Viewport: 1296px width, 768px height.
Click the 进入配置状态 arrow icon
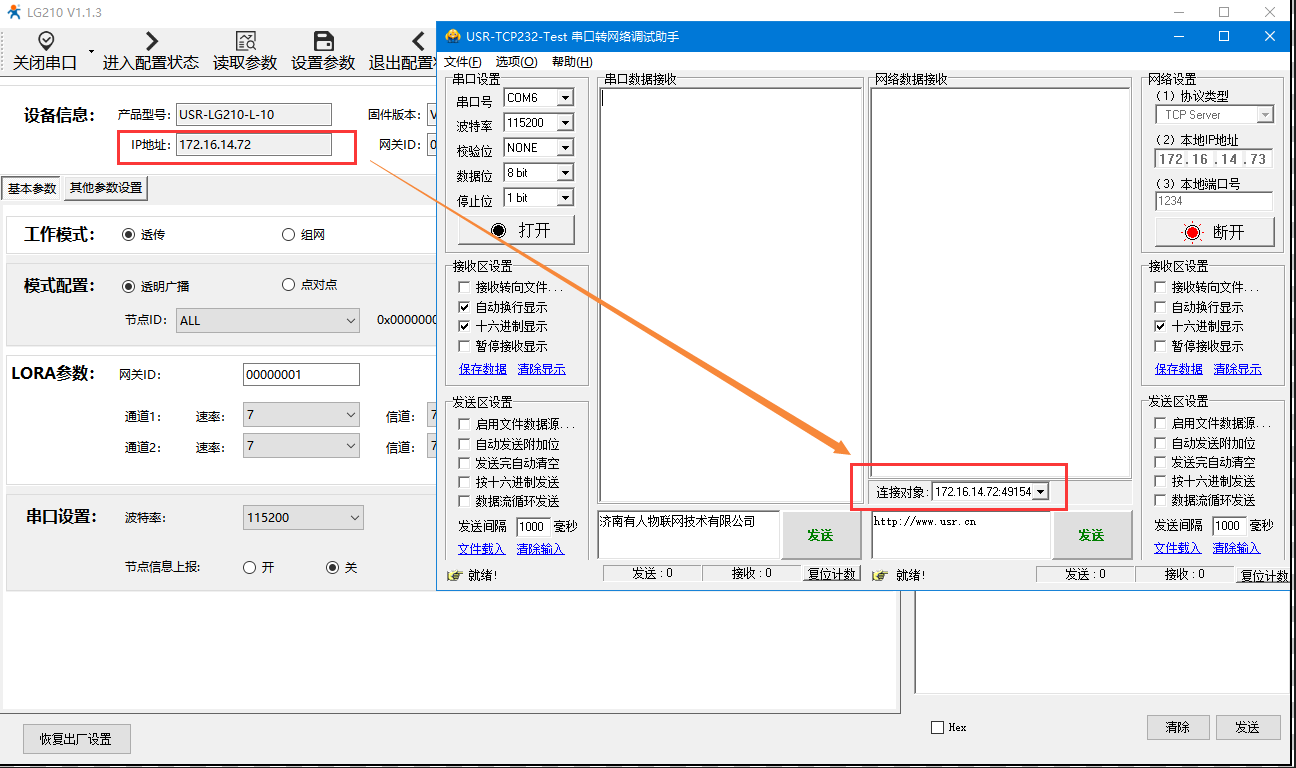(x=151, y=41)
